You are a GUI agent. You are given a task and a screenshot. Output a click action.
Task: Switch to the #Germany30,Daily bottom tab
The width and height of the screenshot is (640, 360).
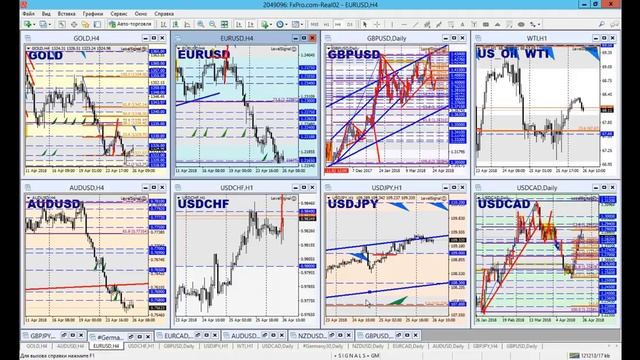322,346
